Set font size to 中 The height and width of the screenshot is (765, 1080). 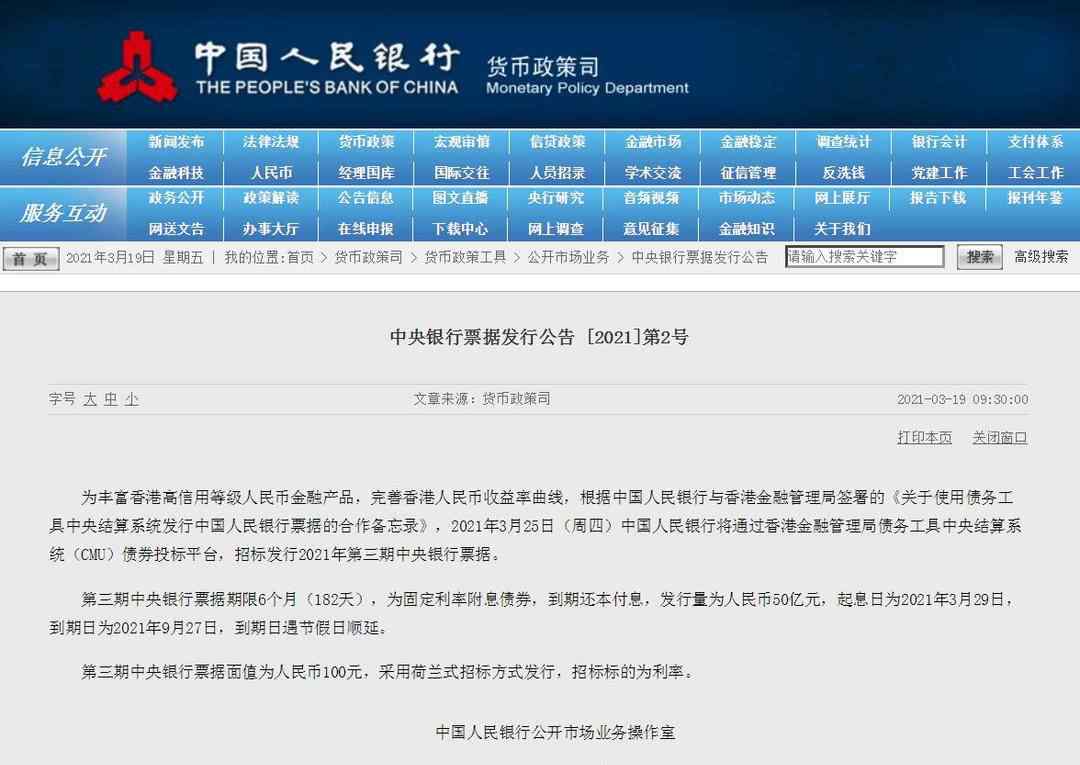(x=111, y=399)
